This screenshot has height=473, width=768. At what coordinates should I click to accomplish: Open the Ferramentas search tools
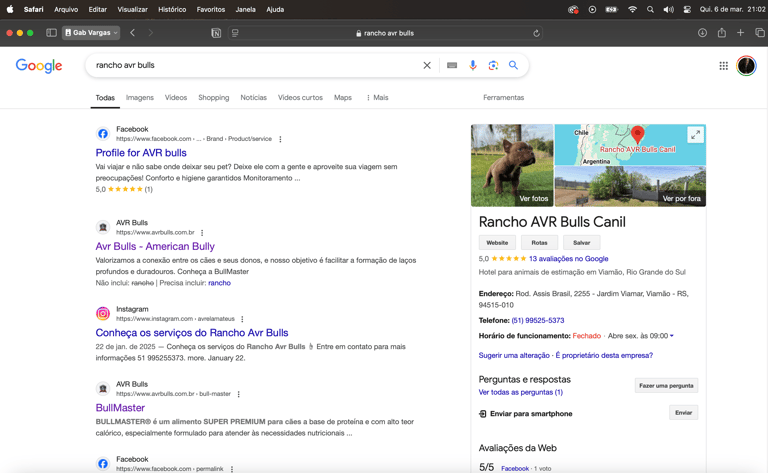tap(504, 97)
